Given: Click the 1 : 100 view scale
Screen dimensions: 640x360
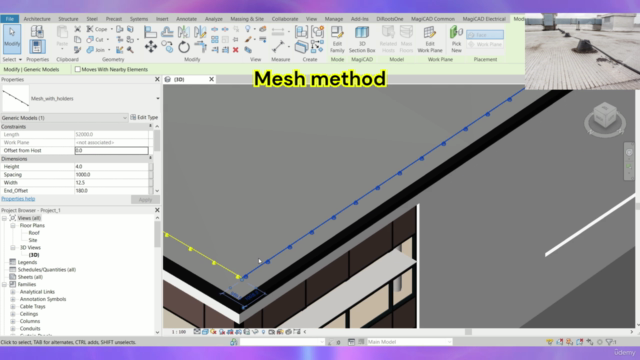Looking at the screenshot, I should point(179,332).
